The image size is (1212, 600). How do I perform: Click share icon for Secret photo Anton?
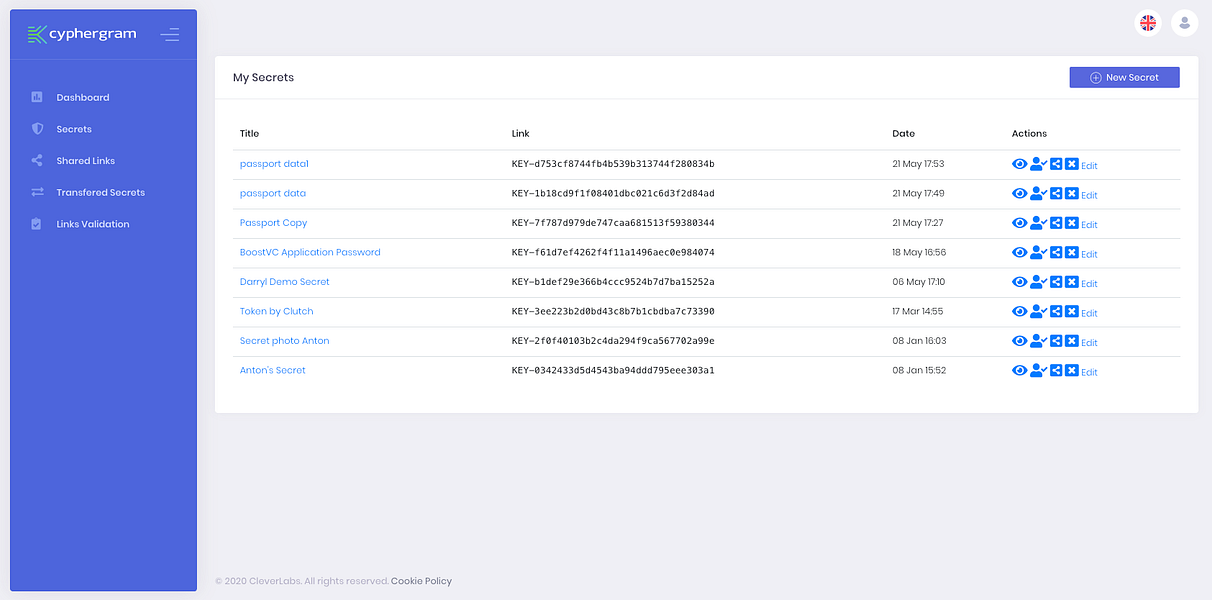pos(1056,341)
